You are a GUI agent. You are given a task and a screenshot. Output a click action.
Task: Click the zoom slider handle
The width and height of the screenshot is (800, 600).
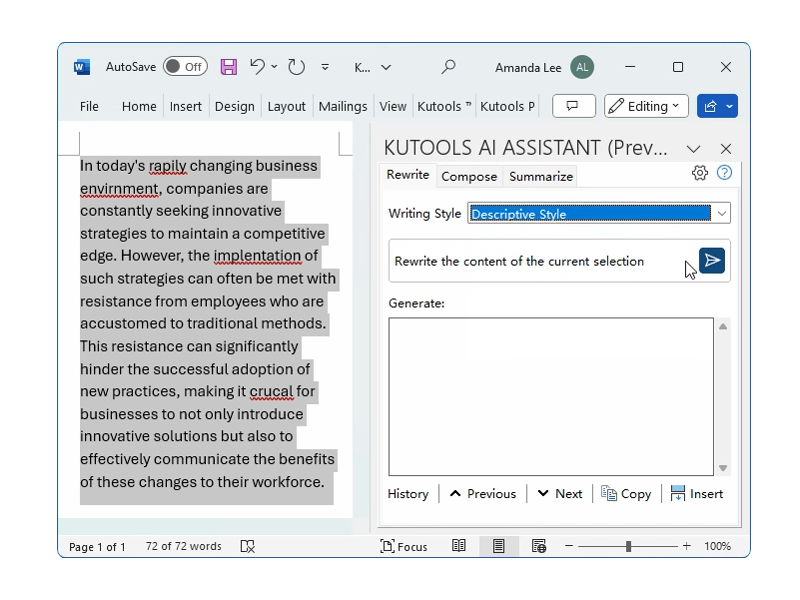coord(629,546)
